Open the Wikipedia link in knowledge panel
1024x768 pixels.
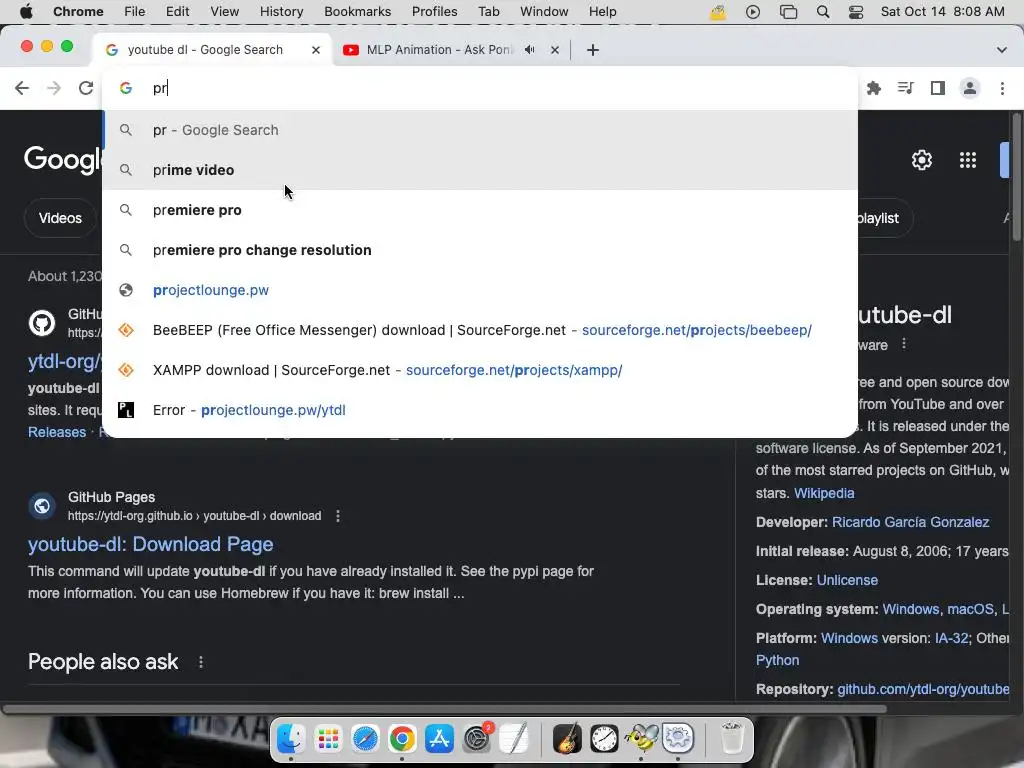[824, 493]
